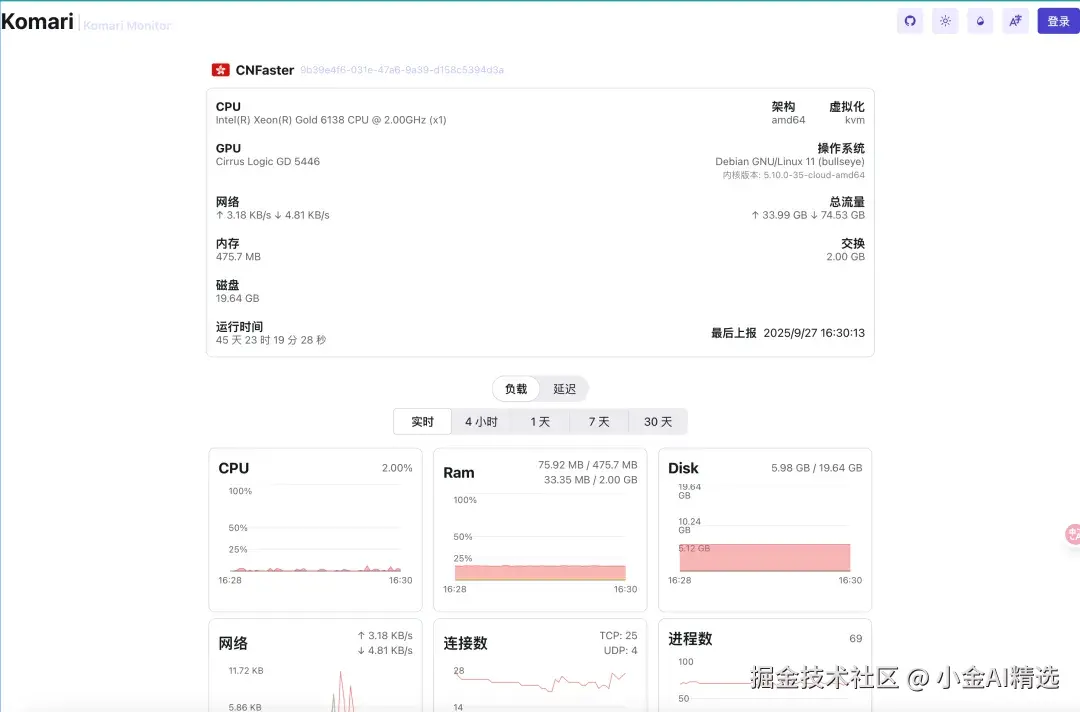Click the Disk 5.98 GB / 19.64 GB reading
Viewport: 1080px width, 712px height.
pyautogui.click(x=816, y=468)
